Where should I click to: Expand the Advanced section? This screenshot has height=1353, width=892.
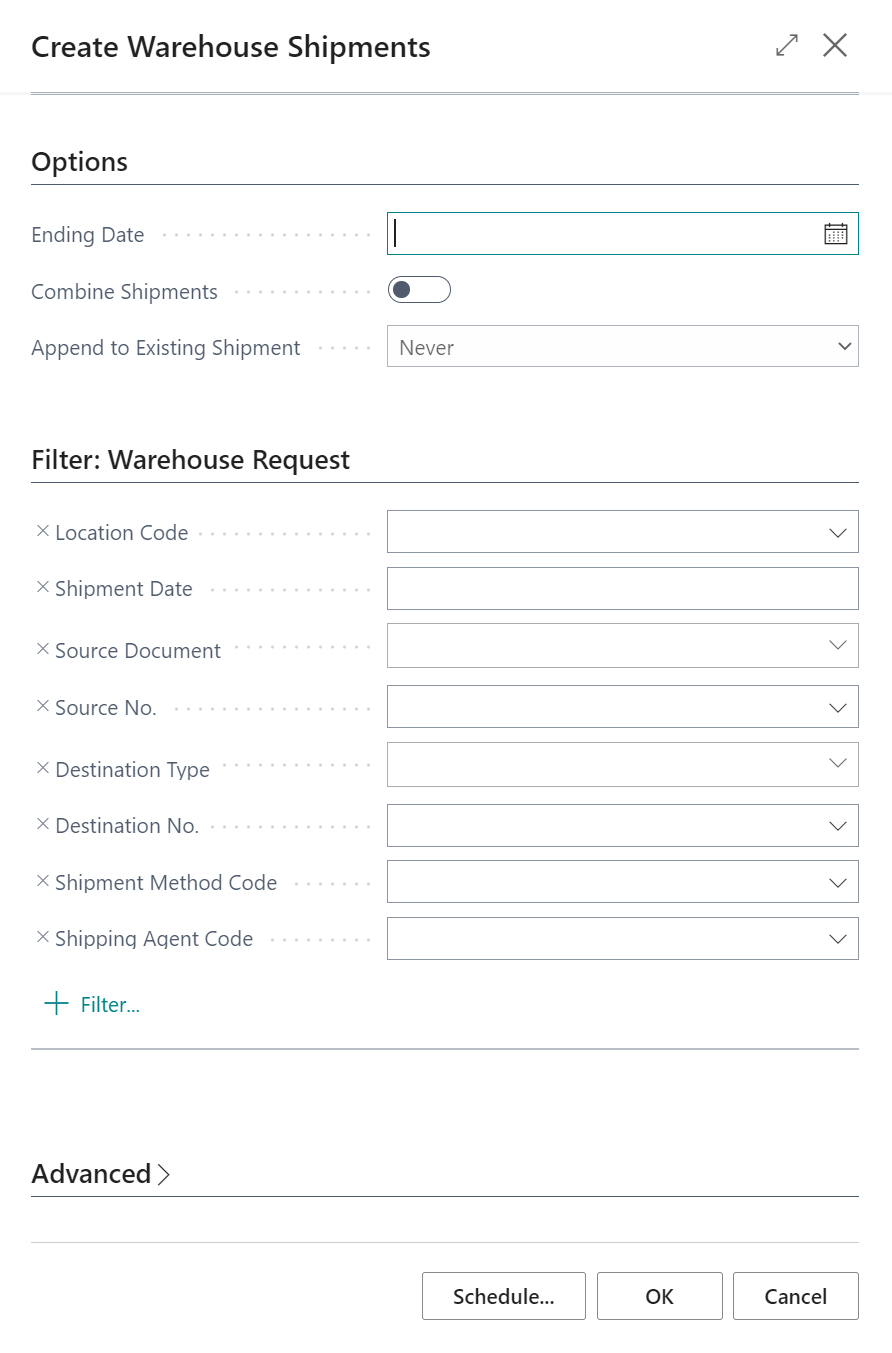(x=101, y=1174)
